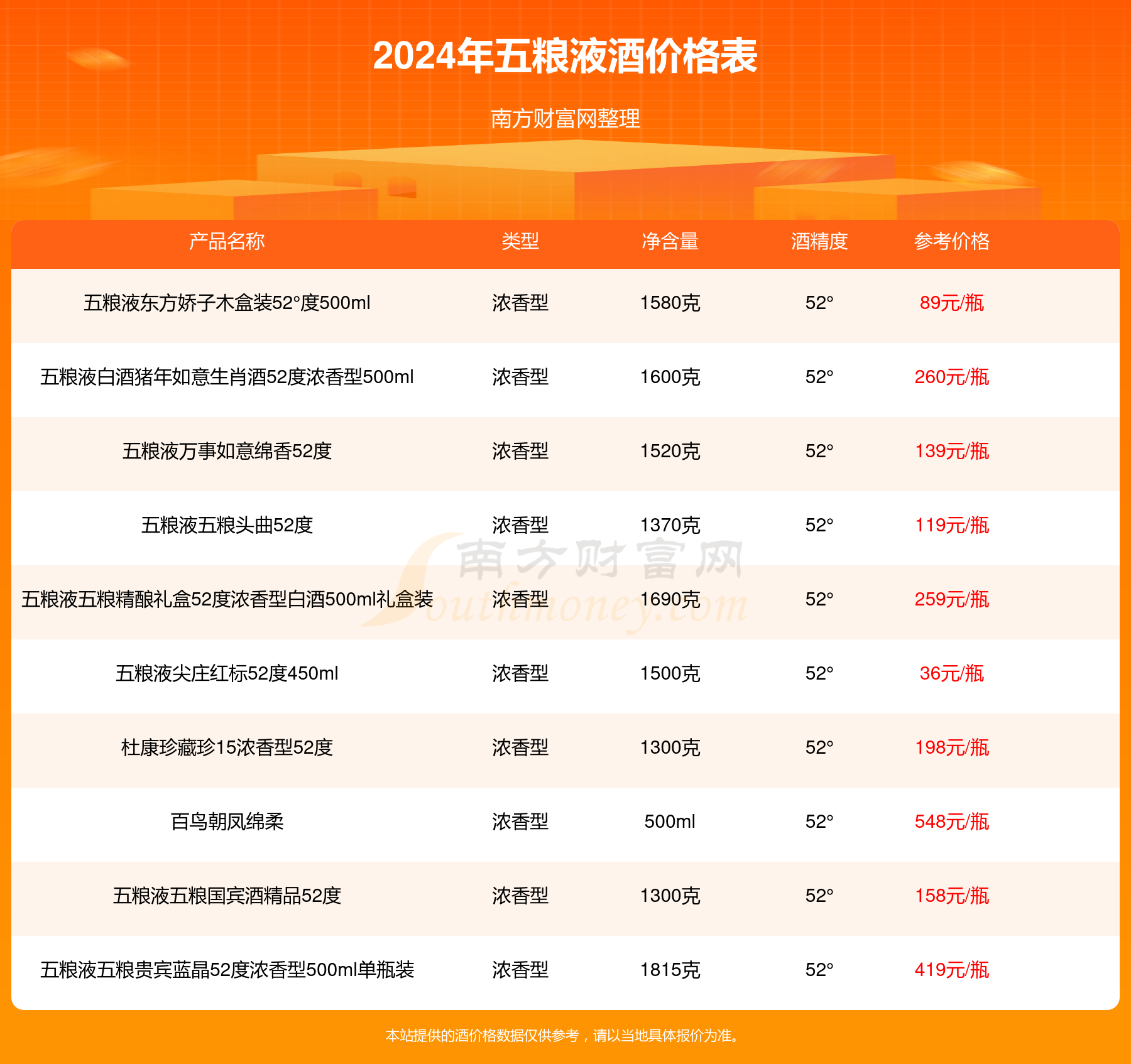The width and height of the screenshot is (1131, 1064).
Task: Select 五粮液五粮贵宾蓝晶 product name
Action: point(227,970)
